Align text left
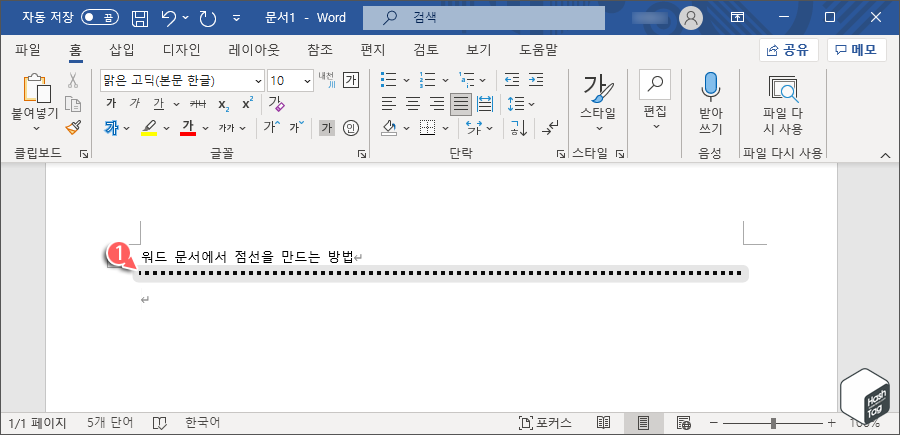 click(389, 104)
